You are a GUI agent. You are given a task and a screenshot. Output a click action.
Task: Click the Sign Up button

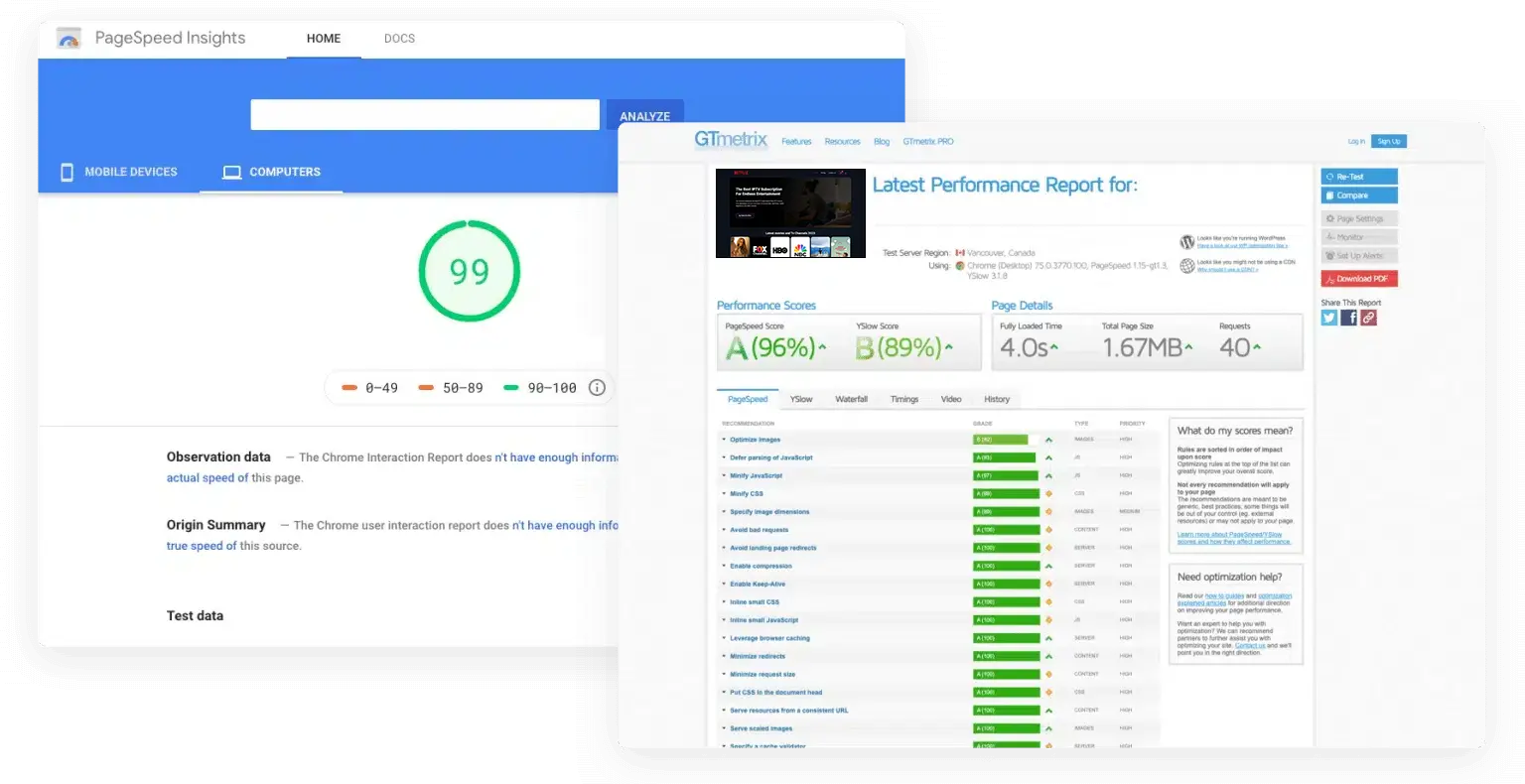click(1389, 141)
